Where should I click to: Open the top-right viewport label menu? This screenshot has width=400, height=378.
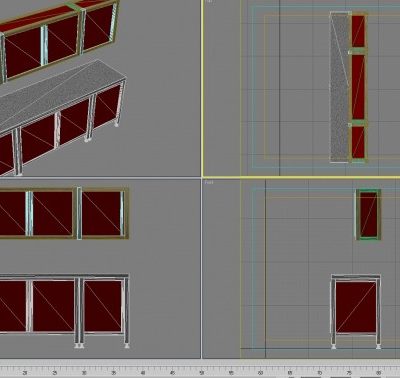tap(209, 1)
